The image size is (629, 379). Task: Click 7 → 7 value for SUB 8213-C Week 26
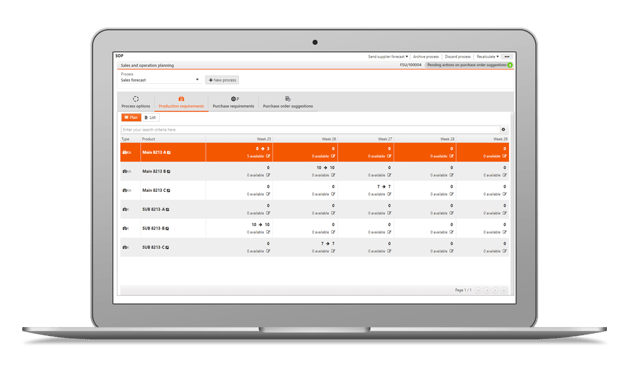[x=328, y=243]
